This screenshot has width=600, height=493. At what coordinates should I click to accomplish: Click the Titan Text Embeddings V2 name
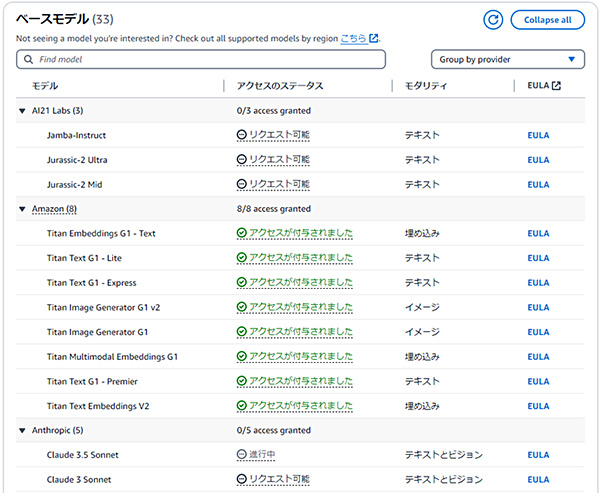(98, 406)
